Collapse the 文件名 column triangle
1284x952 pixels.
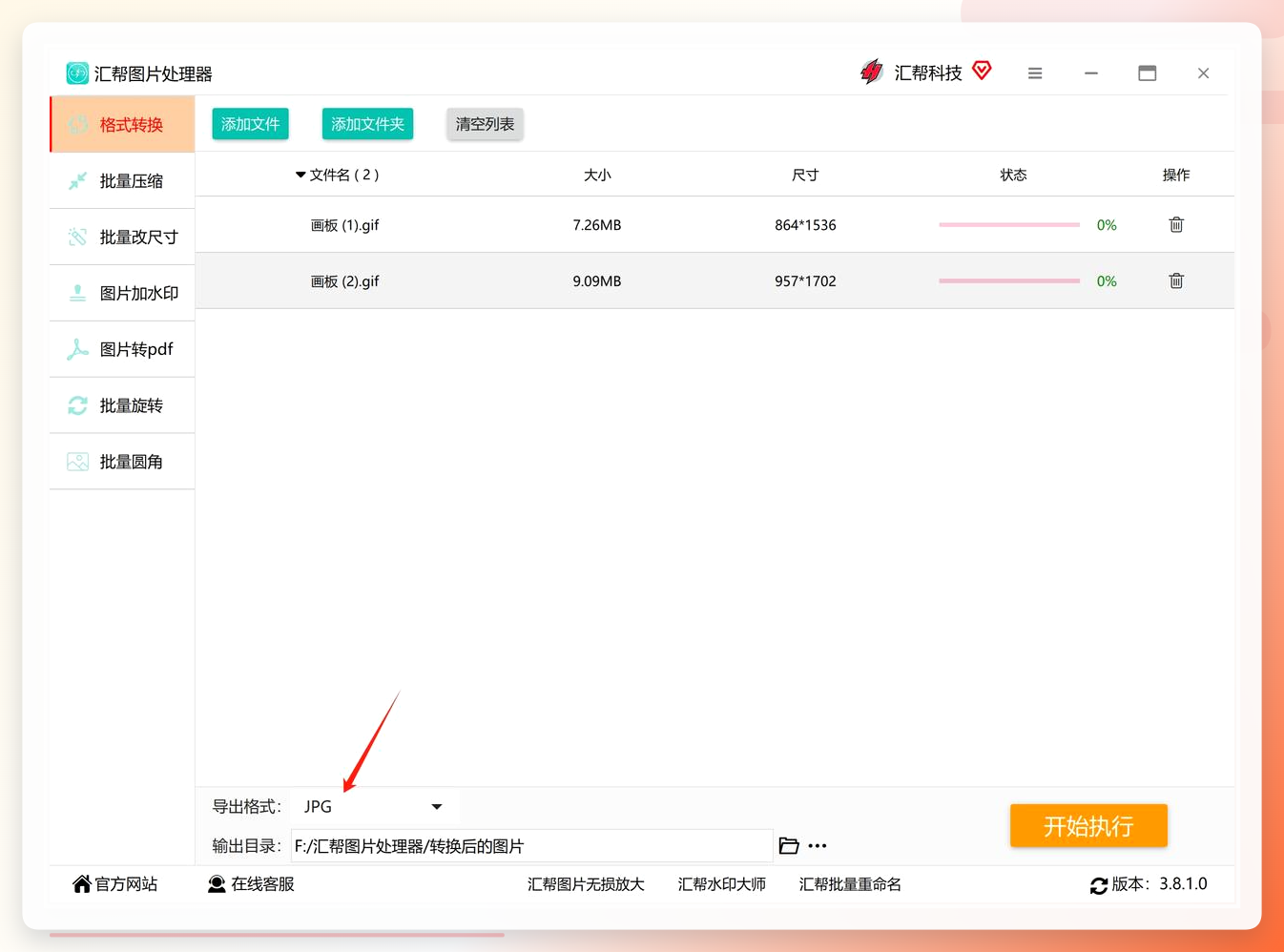coord(300,175)
